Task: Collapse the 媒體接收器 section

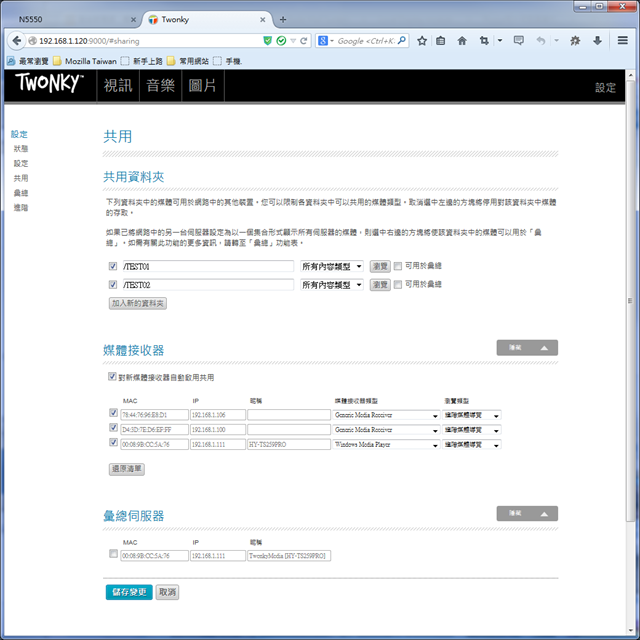Action: click(x=527, y=348)
